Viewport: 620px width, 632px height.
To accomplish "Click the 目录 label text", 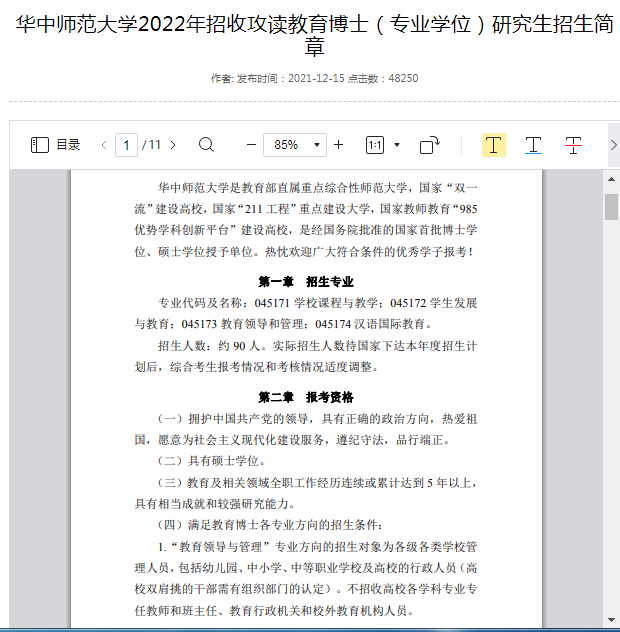I will (68, 145).
